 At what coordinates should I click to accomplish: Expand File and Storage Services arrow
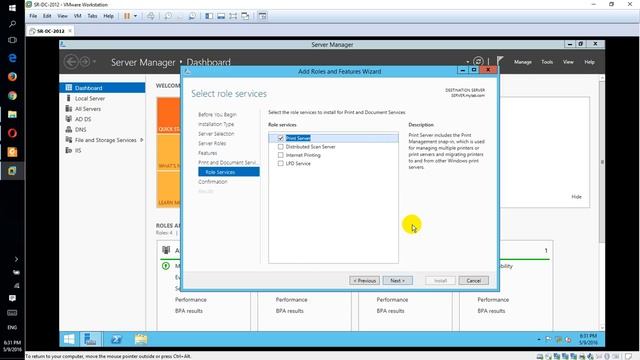pos(142,140)
